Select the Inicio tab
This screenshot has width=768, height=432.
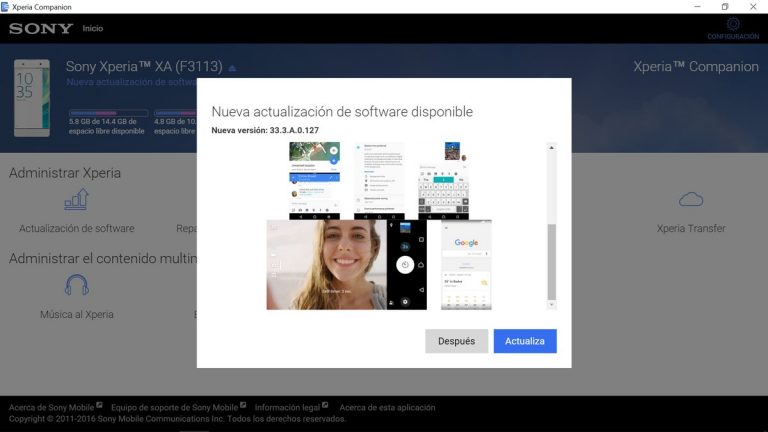pyautogui.click(x=92, y=28)
